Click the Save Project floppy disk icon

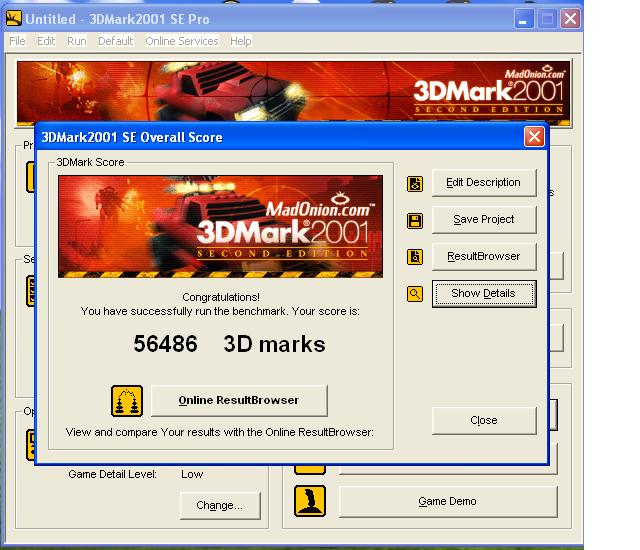coord(415,221)
